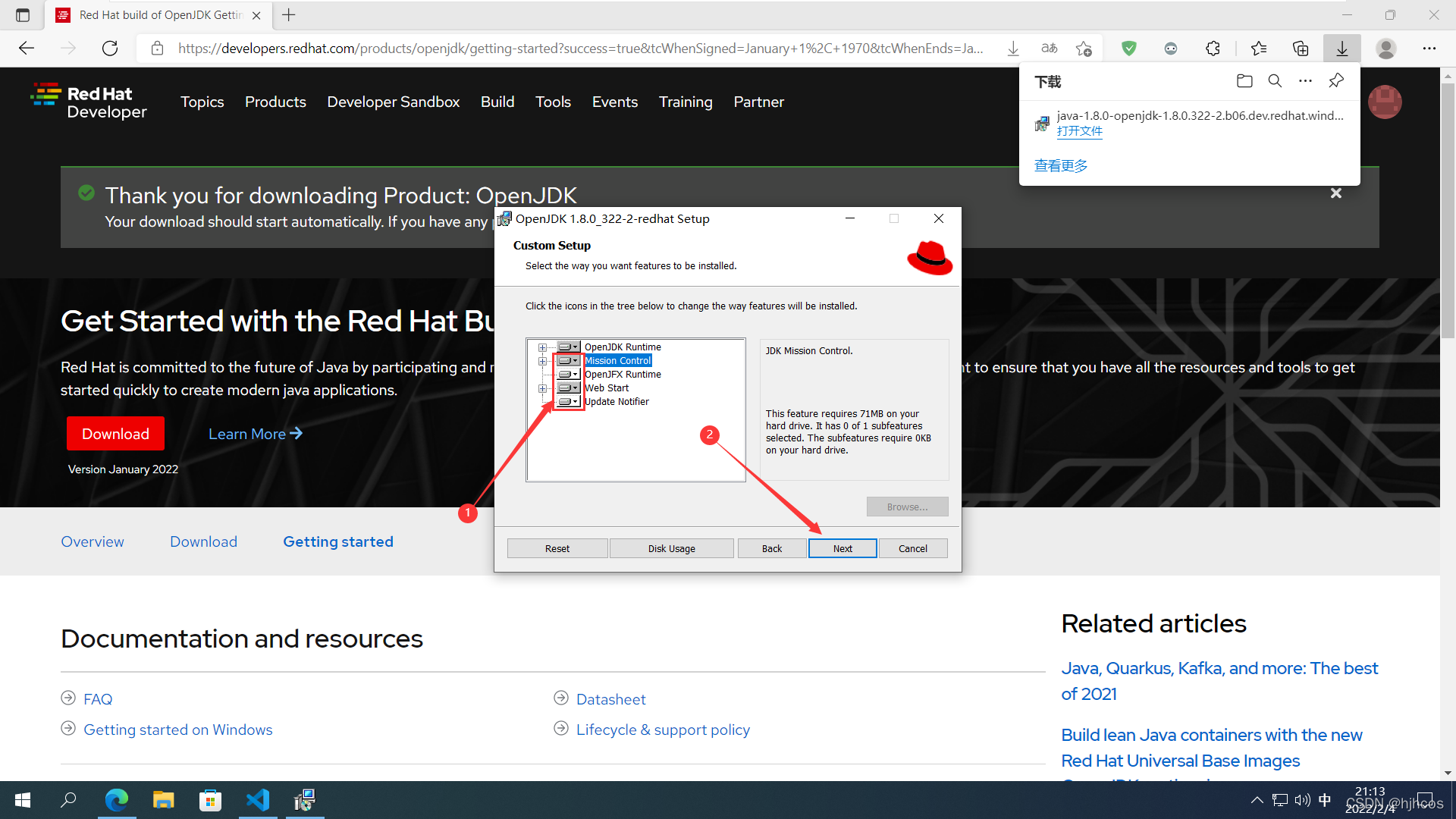This screenshot has height=819, width=1456.
Task: Click the Red Hat Developer logo
Action: 89,102
